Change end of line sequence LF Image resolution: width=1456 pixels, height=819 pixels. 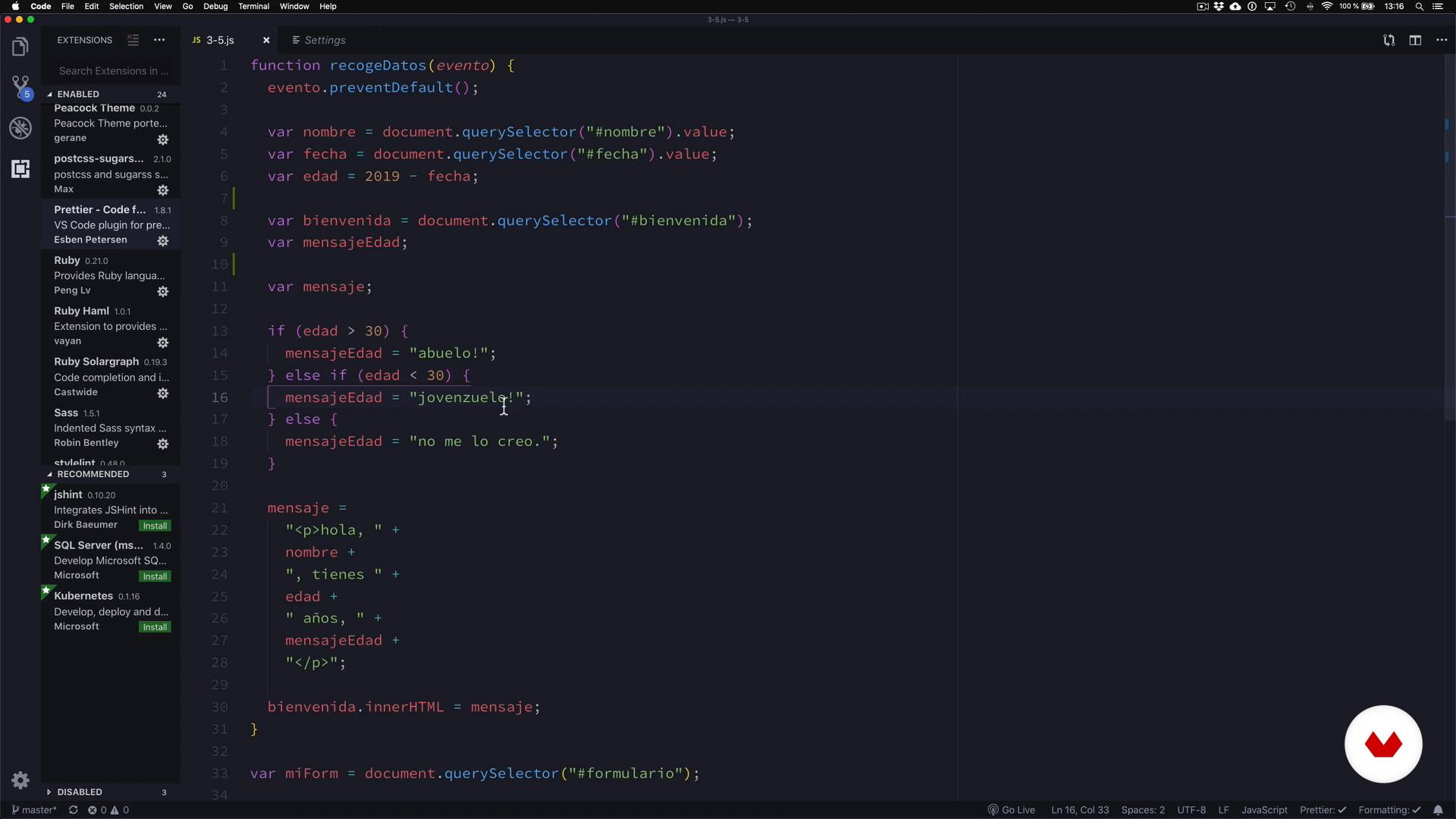tap(1223, 810)
